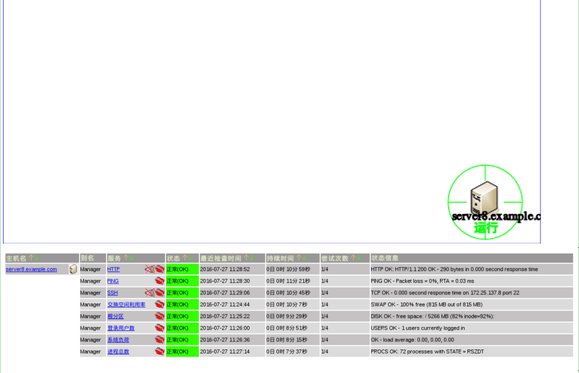Open the SSH service link
This screenshot has width=579, height=373.
pos(113,293)
